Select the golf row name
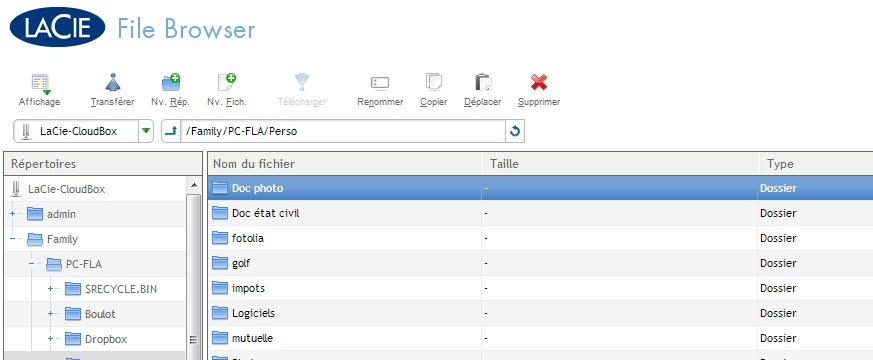Image resolution: width=873 pixels, height=360 pixels. 241,264
